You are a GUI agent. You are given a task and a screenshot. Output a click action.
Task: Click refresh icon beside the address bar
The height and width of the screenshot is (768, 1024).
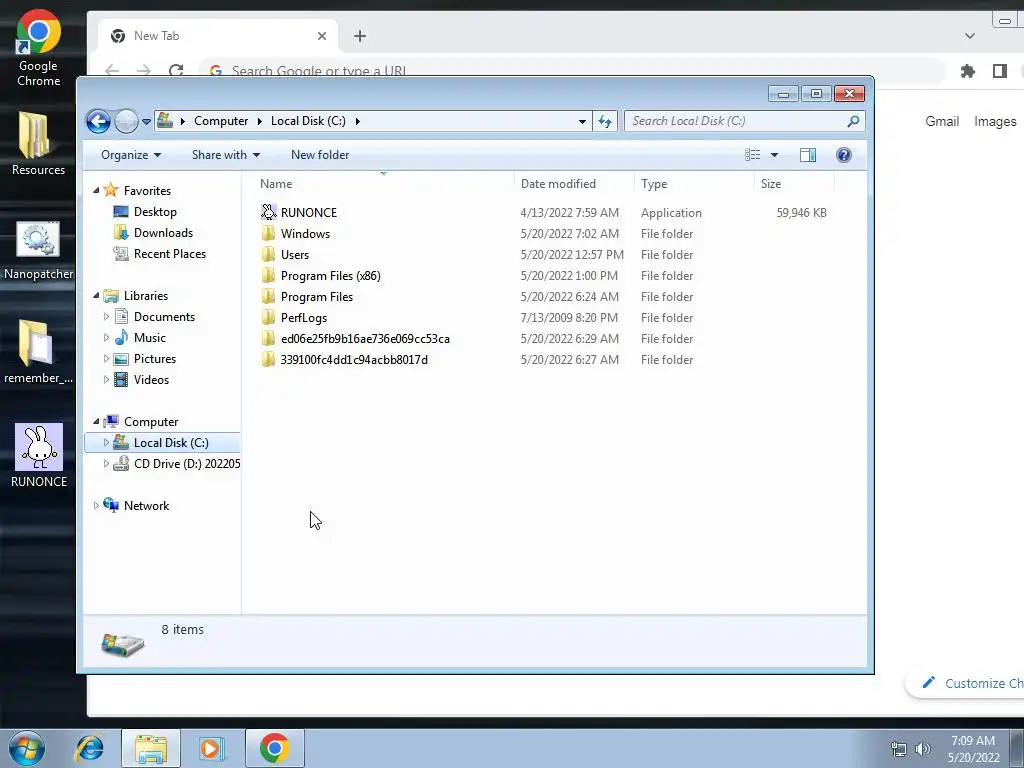click(605, 121)
